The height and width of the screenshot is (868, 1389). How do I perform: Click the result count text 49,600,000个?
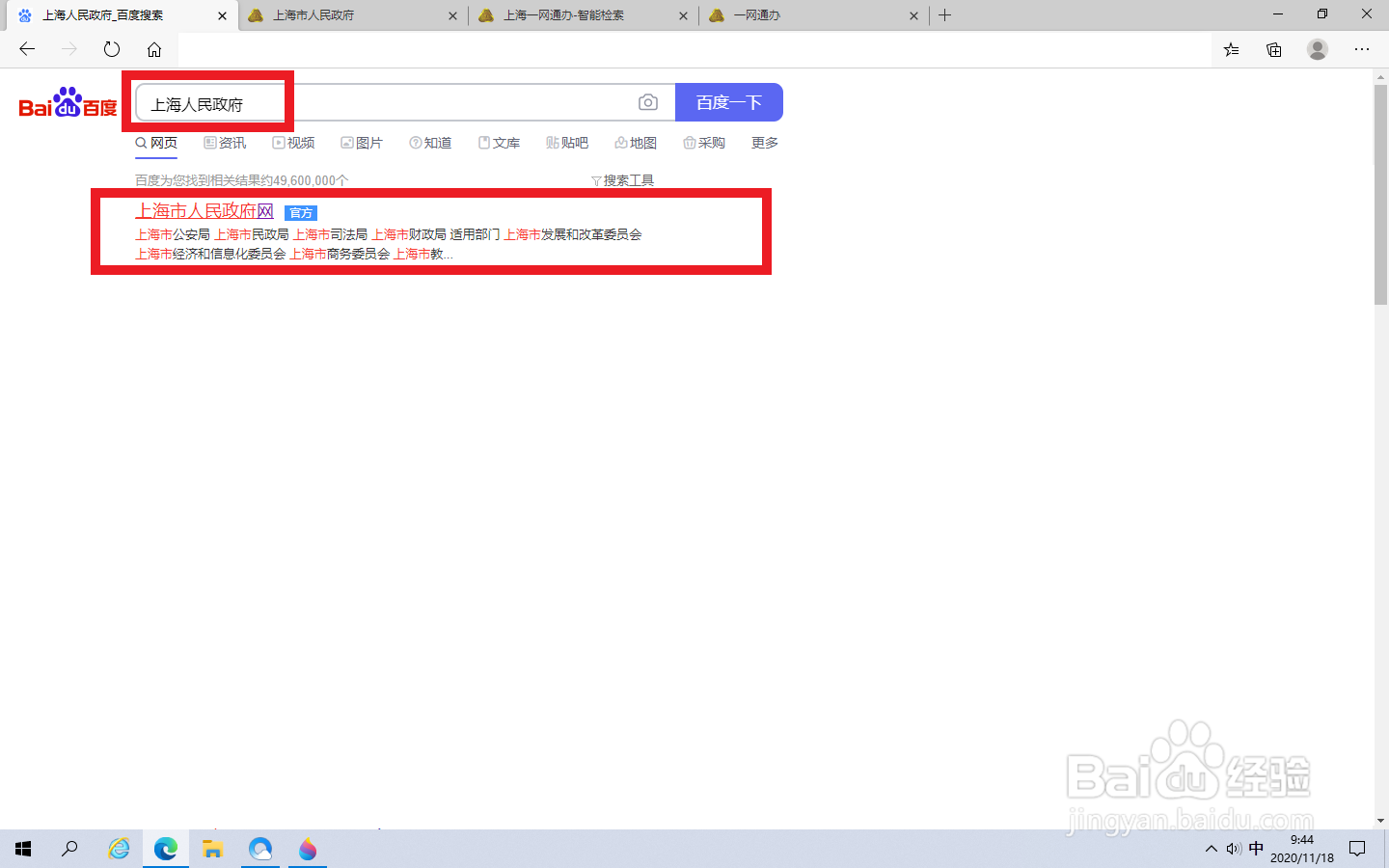click(x=311, y=180)
